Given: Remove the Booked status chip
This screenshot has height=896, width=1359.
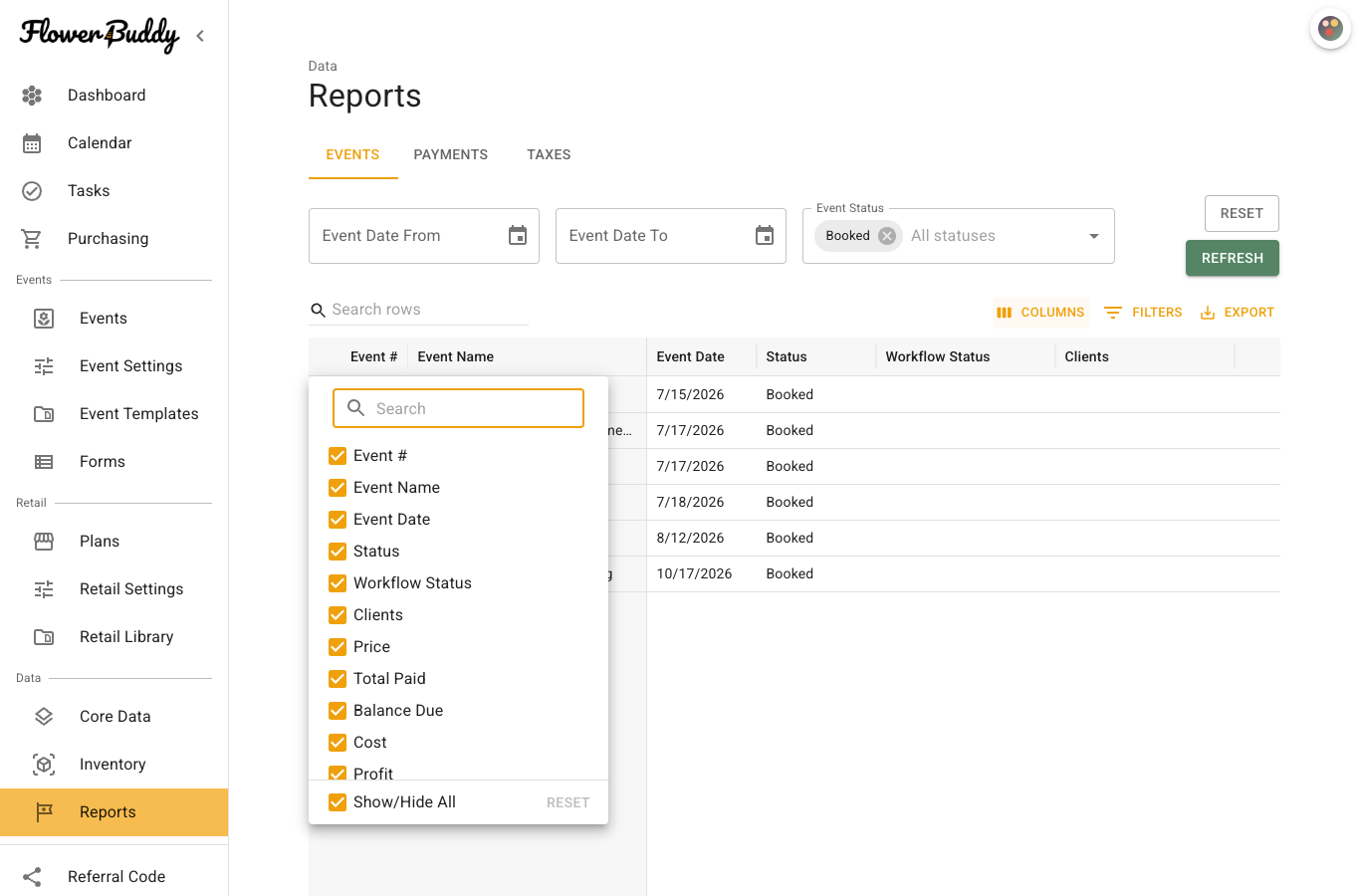Looking at the screenshot, I should 887,236.
